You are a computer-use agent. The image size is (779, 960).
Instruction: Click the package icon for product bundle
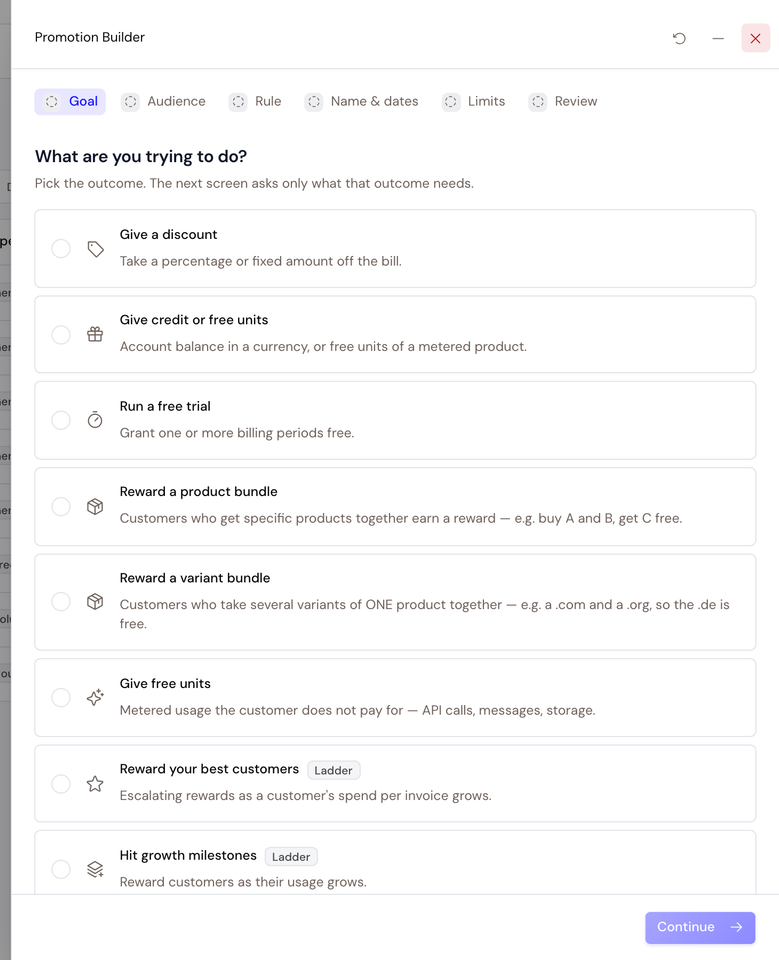pyautogui.click(x=95, y=506)
